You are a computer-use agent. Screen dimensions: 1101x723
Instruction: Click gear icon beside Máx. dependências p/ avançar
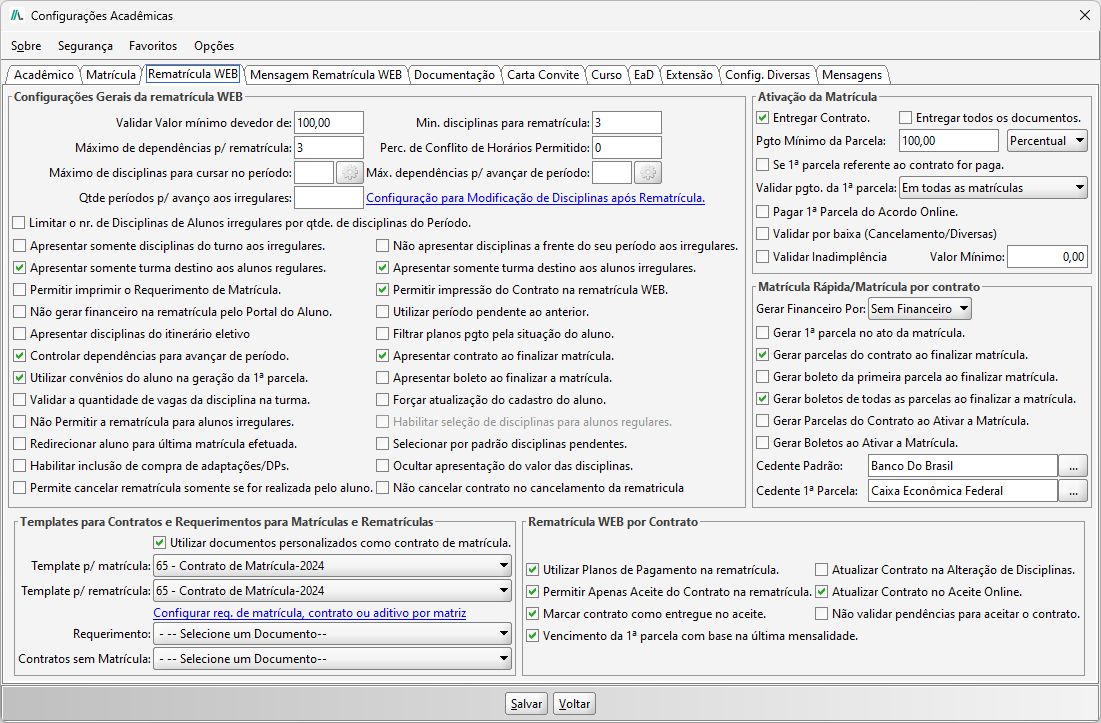648,173
